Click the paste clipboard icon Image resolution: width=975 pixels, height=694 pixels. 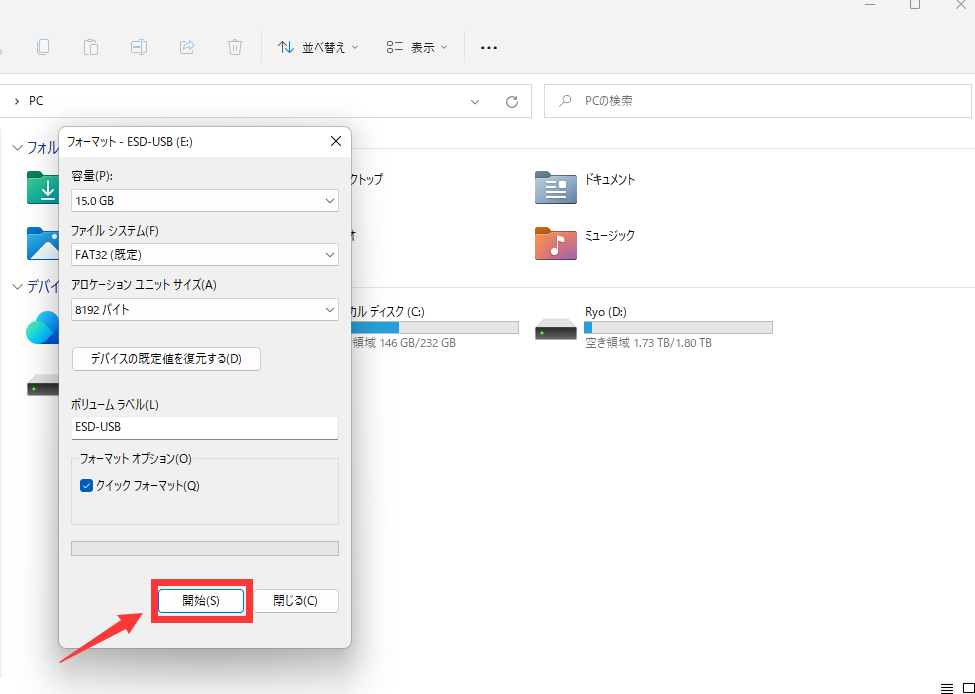pos(91,47)
